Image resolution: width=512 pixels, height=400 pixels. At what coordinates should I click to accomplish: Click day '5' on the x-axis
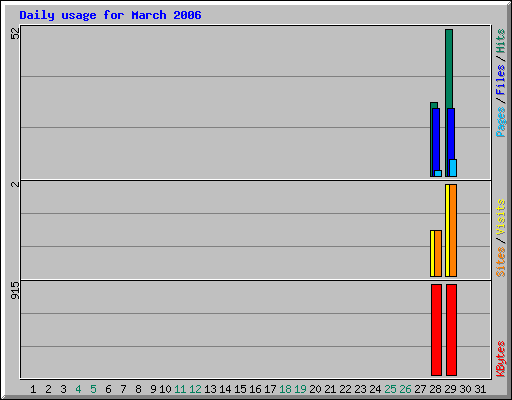93,389
